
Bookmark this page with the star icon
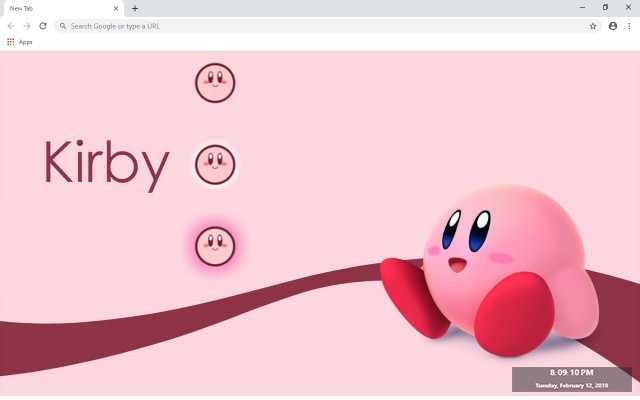593,26
